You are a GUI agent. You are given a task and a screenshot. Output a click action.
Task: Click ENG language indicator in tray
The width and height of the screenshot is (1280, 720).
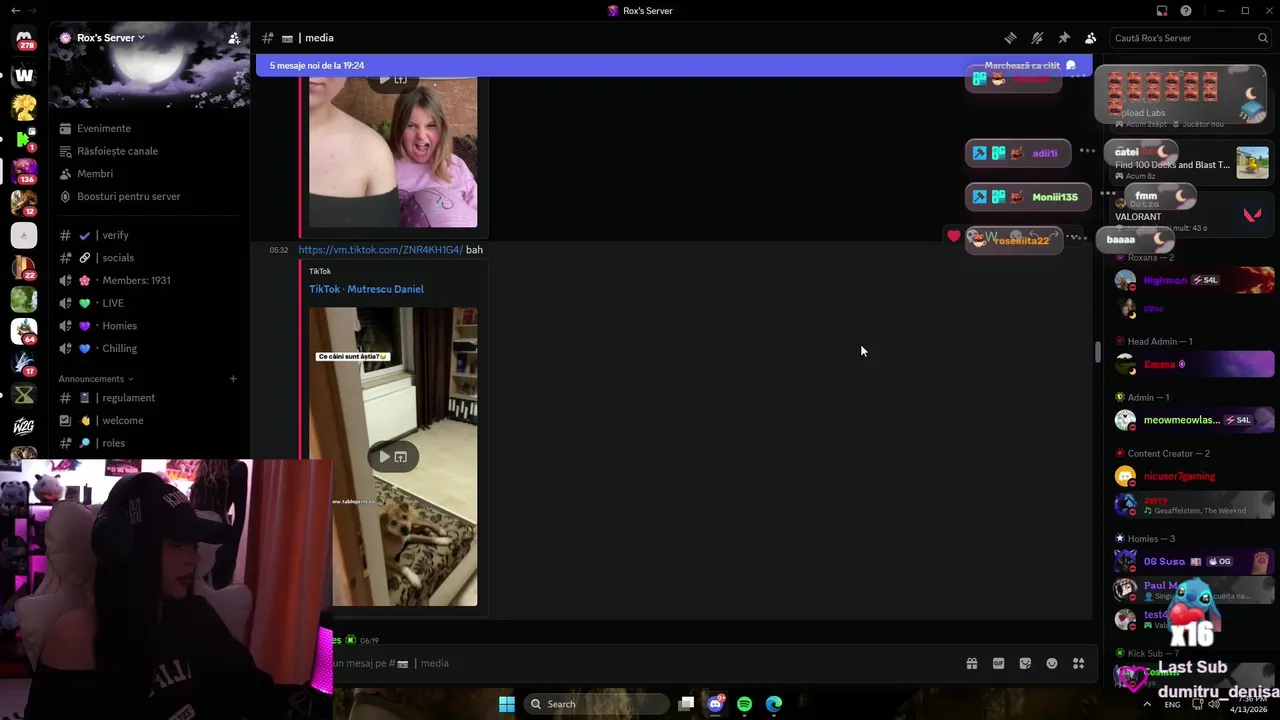(1172, 704)
